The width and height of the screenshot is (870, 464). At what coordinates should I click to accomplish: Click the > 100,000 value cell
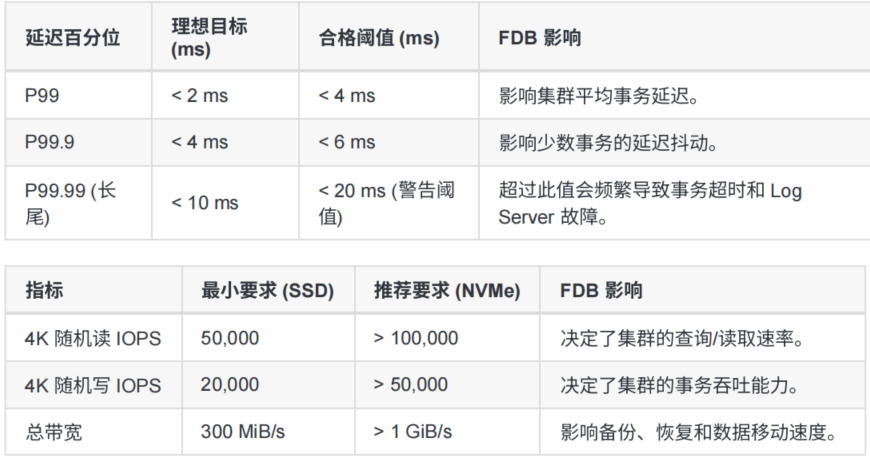tap(416, 338)
